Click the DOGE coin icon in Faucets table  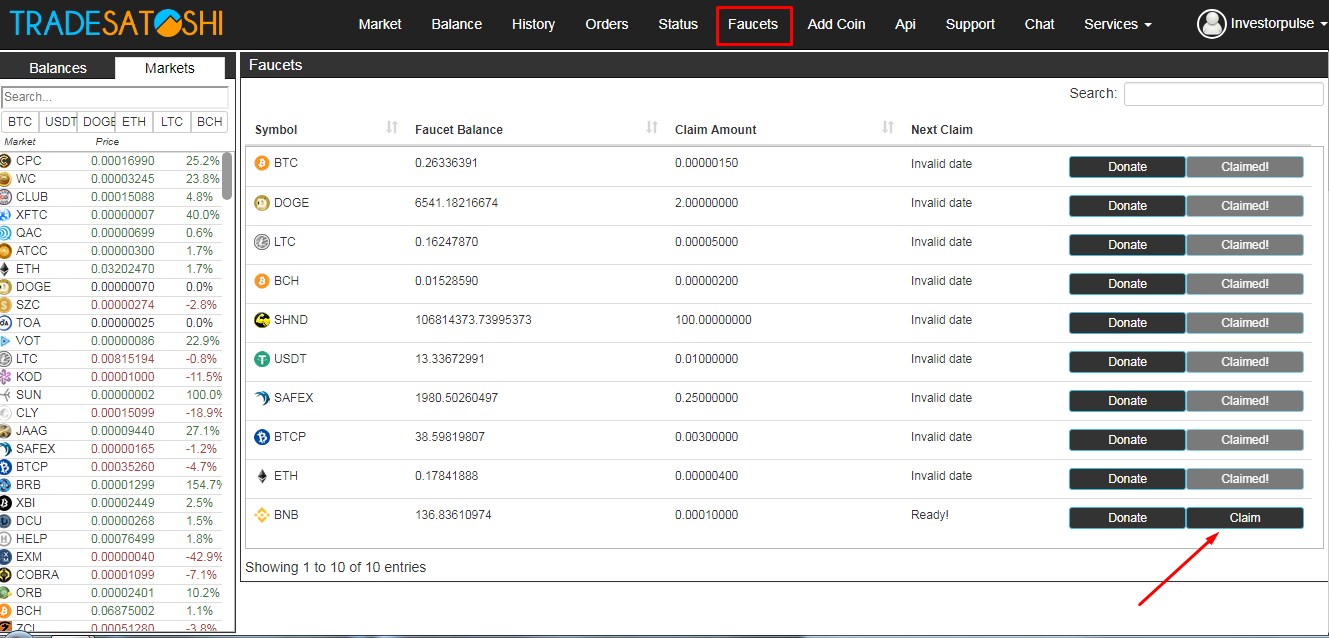(262, 203)
